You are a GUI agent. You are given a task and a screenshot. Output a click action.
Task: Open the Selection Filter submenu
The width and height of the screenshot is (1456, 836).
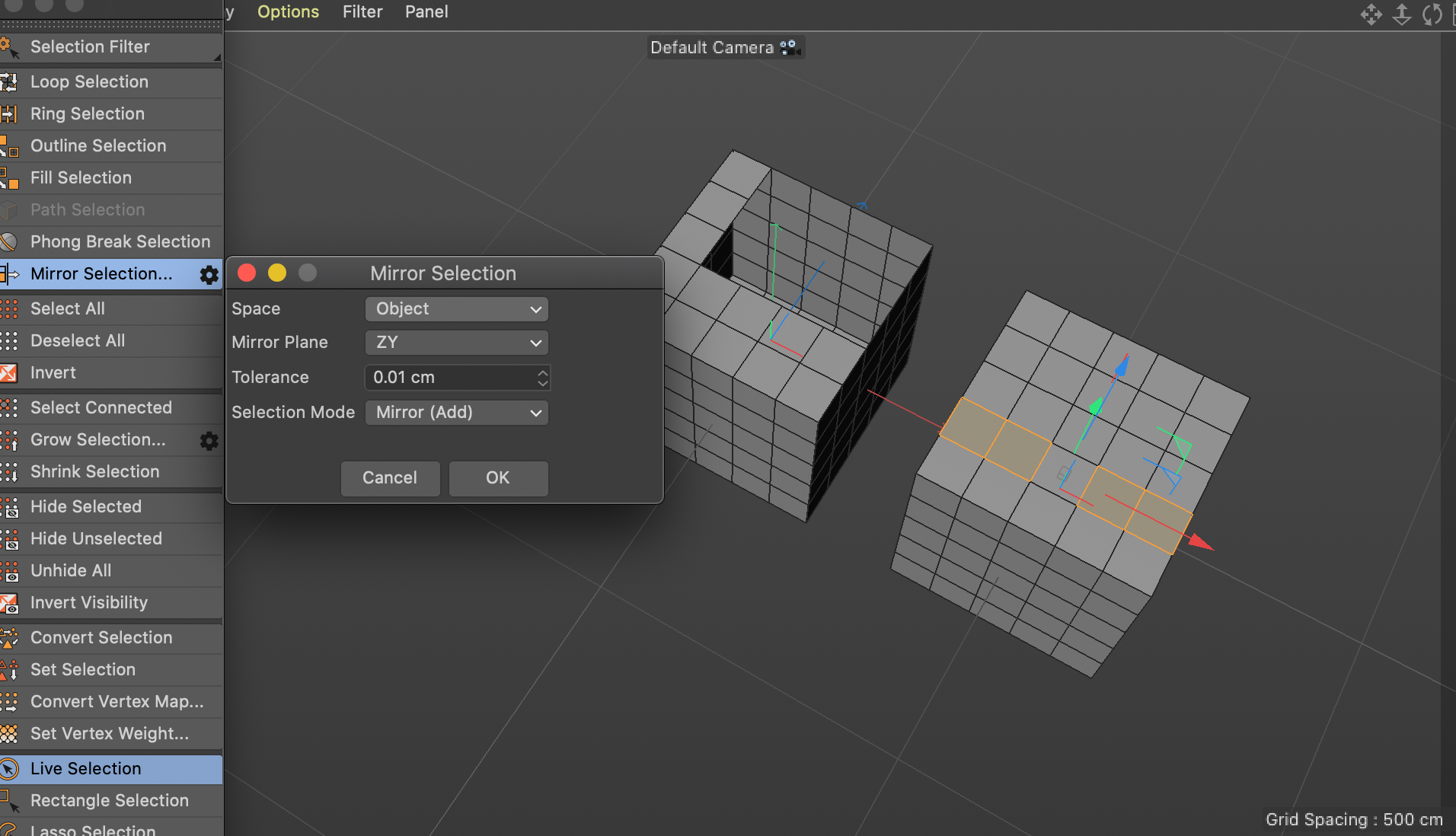110,46
